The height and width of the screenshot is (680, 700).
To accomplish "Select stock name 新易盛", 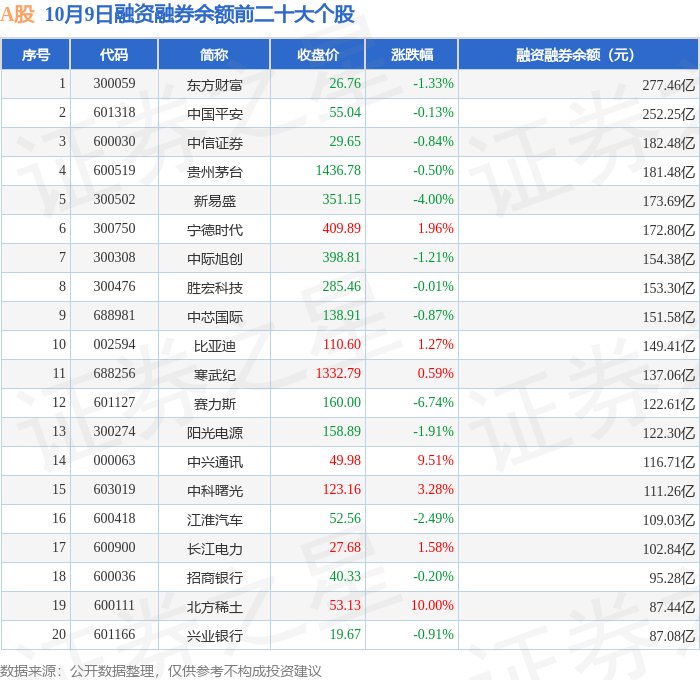I will (x=214, y=200).
